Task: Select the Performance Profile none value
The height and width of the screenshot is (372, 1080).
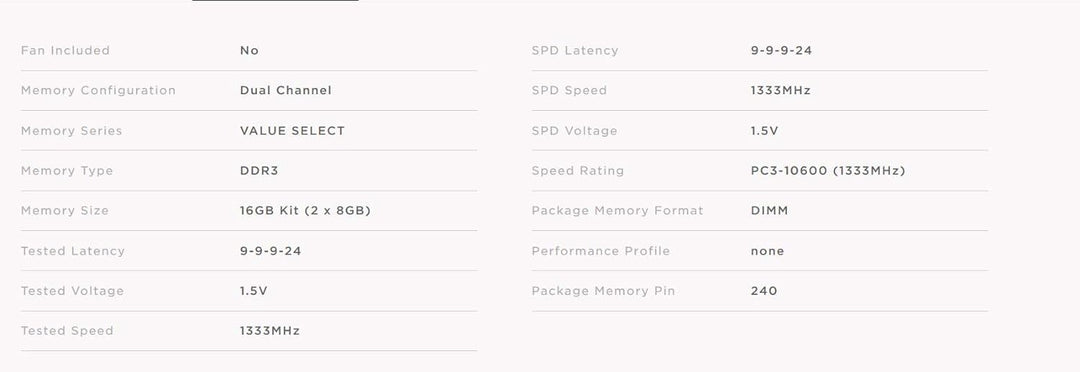Action: (767, 251)
